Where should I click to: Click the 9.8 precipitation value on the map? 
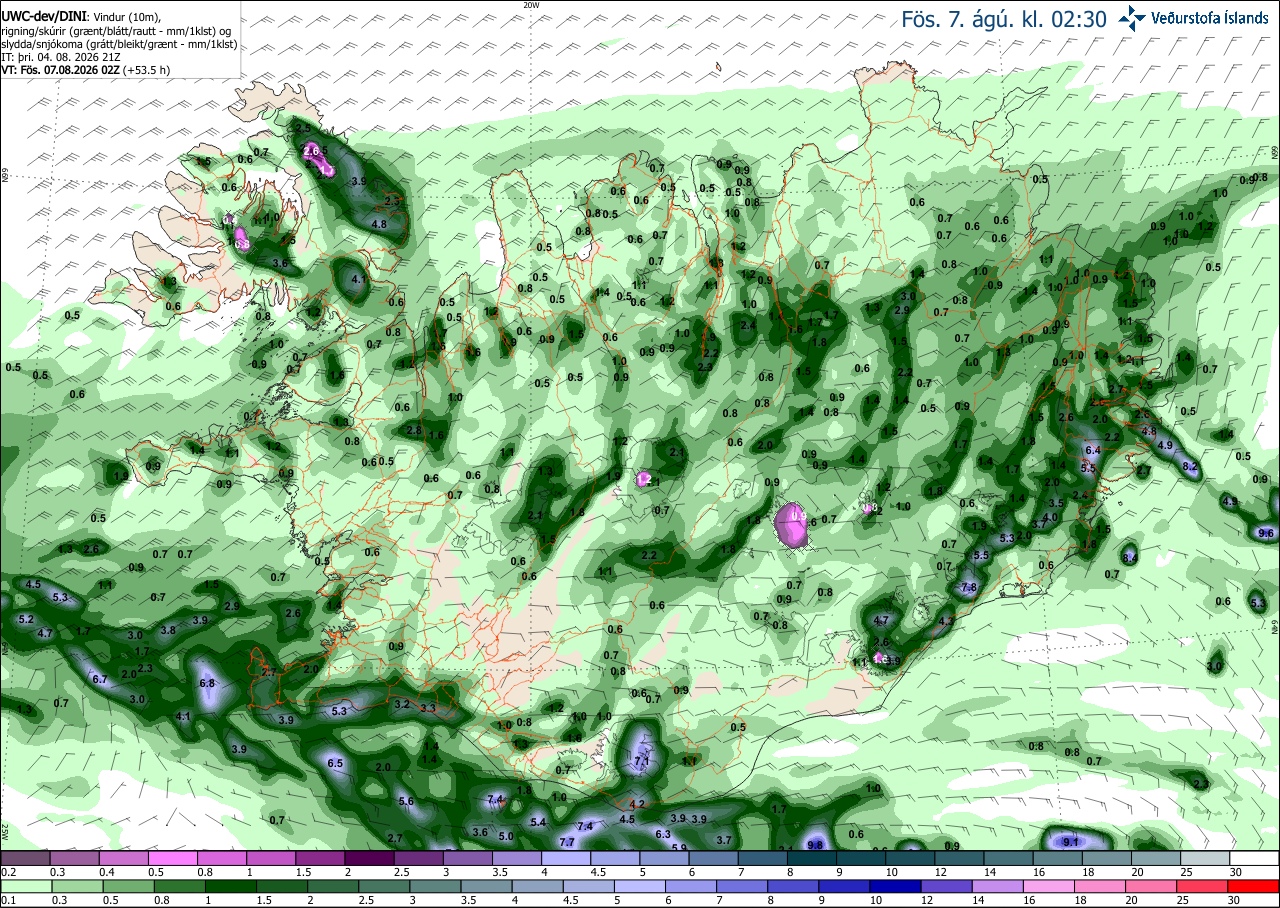pyautogui.click(x=815, y=845)
